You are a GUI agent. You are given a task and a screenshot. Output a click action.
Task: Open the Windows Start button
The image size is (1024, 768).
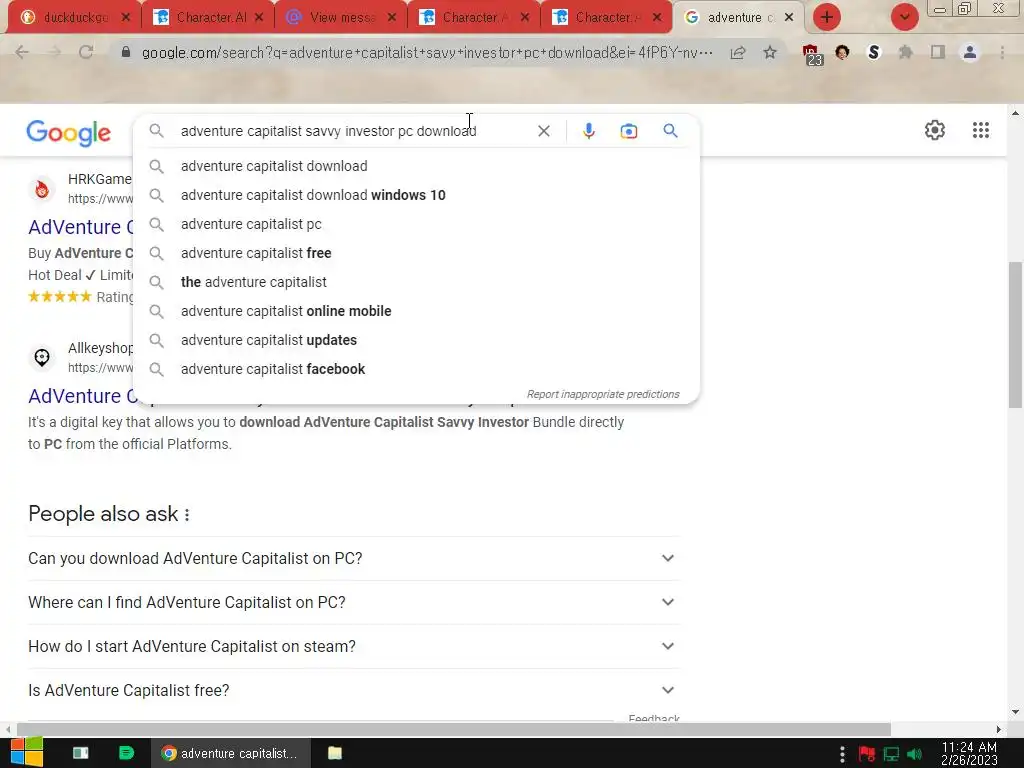27,753
